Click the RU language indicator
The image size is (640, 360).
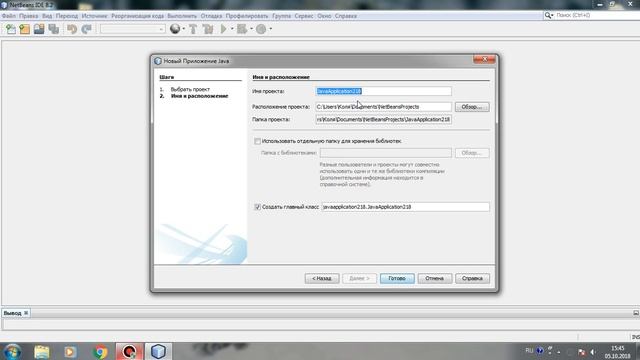(x=529, y=351)
